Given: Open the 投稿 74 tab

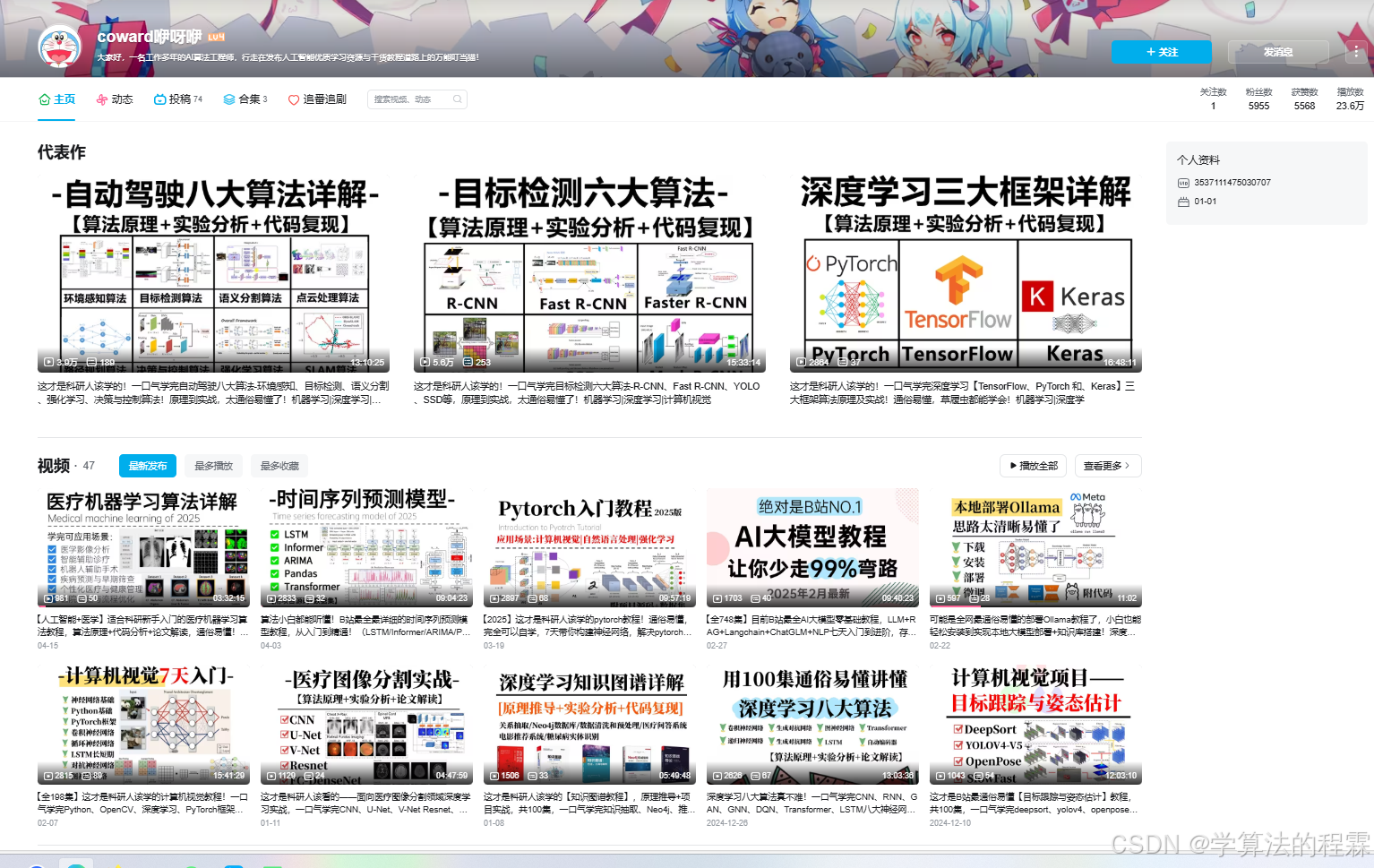Looking at the screenshot, I should pos(178,99).
